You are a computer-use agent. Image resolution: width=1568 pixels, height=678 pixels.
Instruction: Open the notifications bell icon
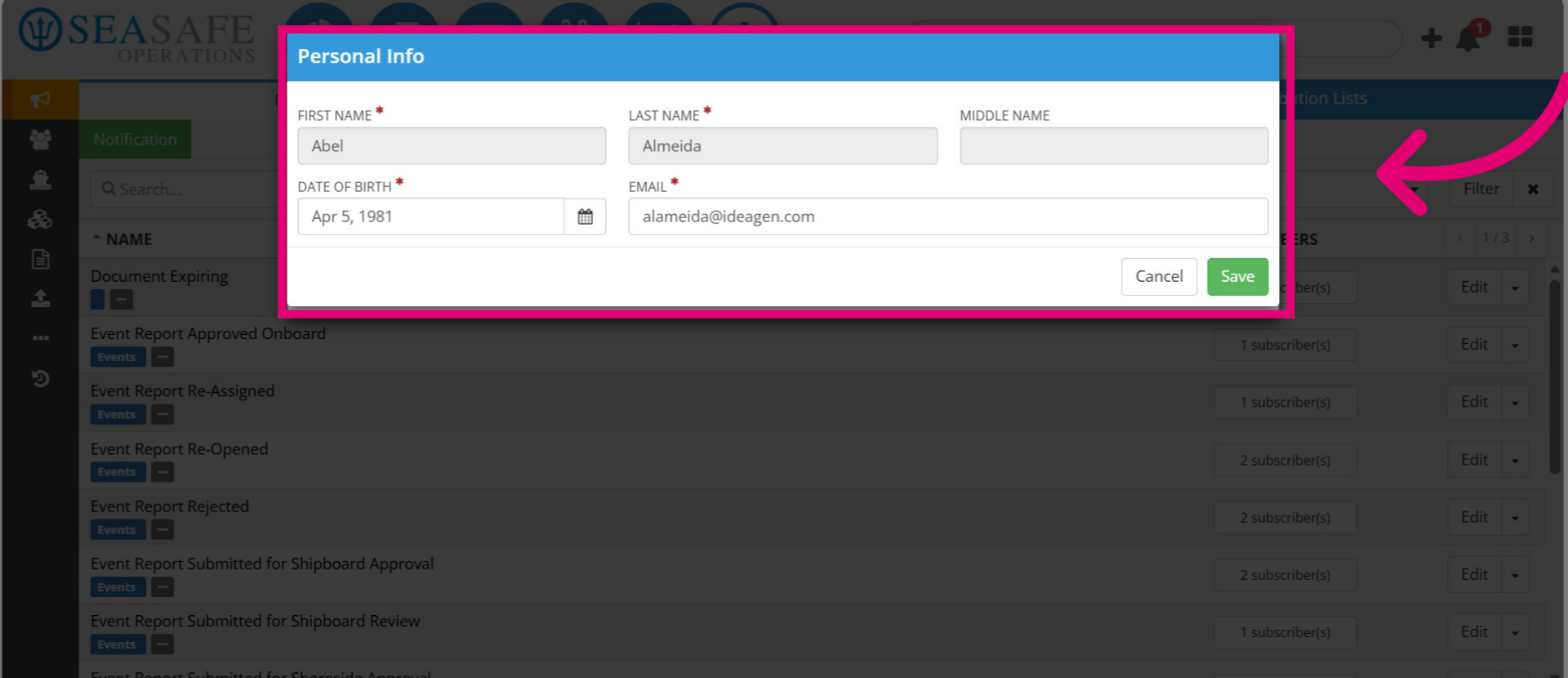click(1468, 38)
